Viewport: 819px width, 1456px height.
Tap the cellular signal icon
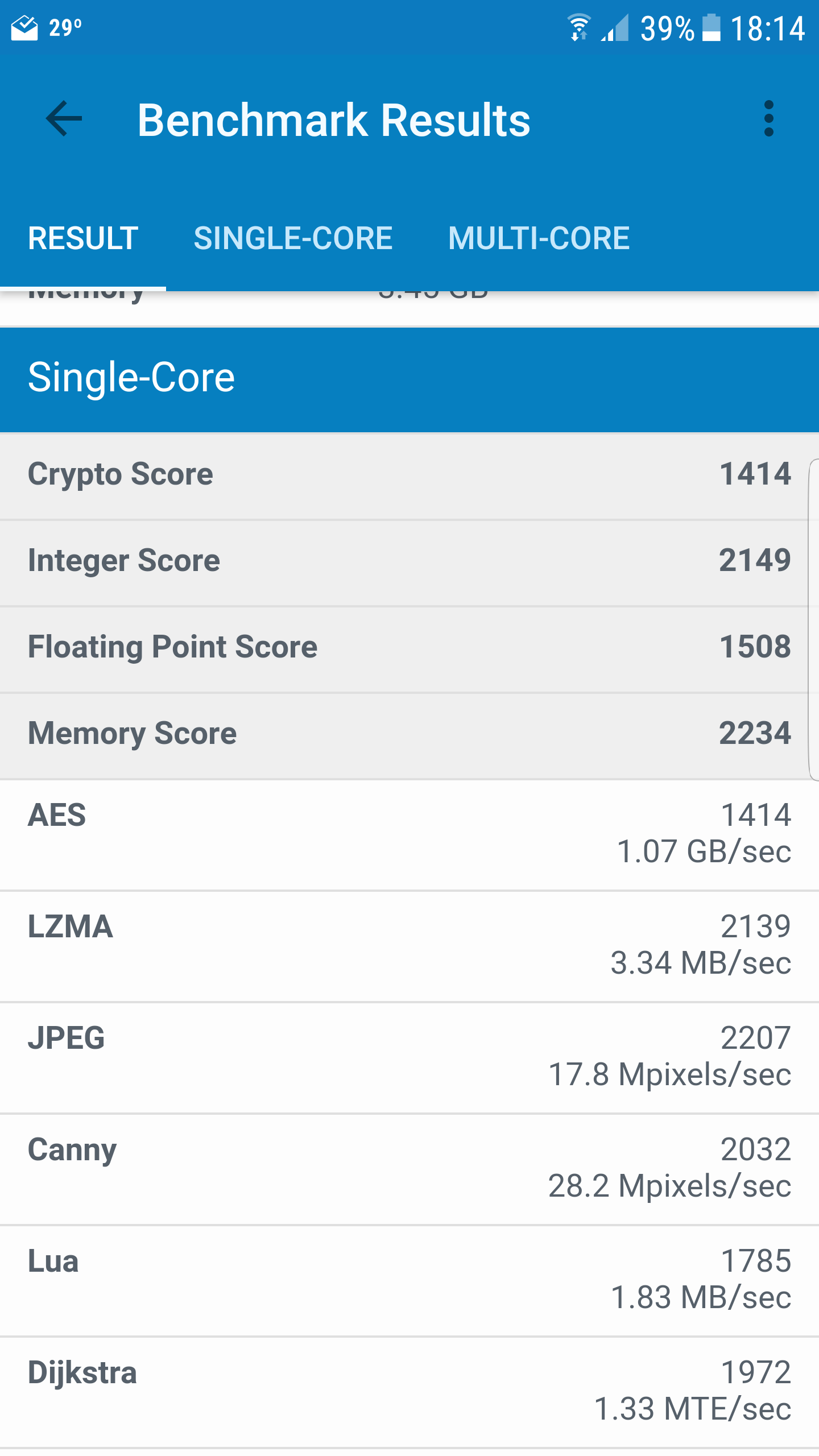tap(616, 28)
